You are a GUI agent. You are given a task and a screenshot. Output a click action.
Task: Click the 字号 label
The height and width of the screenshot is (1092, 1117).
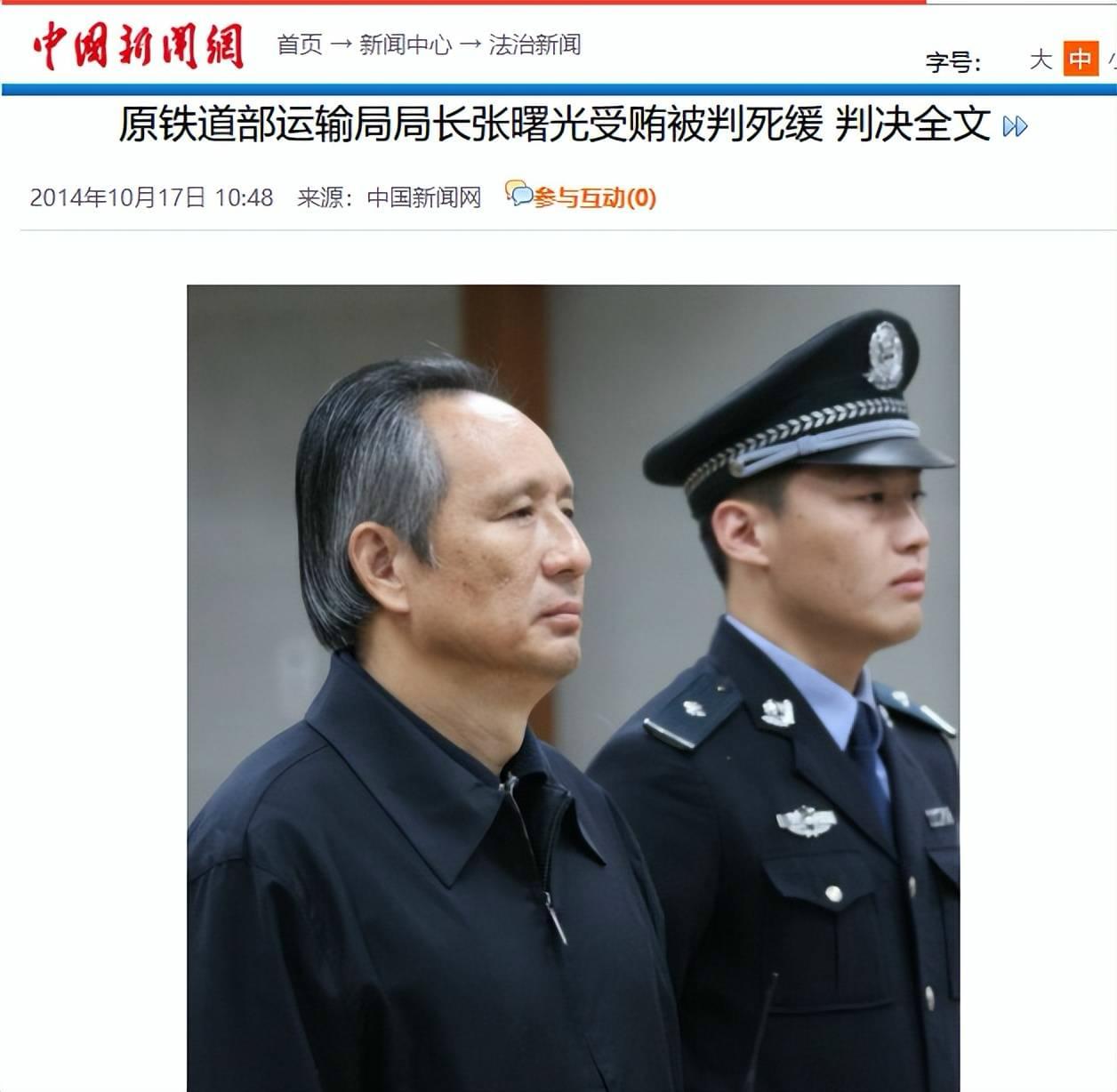953,62
